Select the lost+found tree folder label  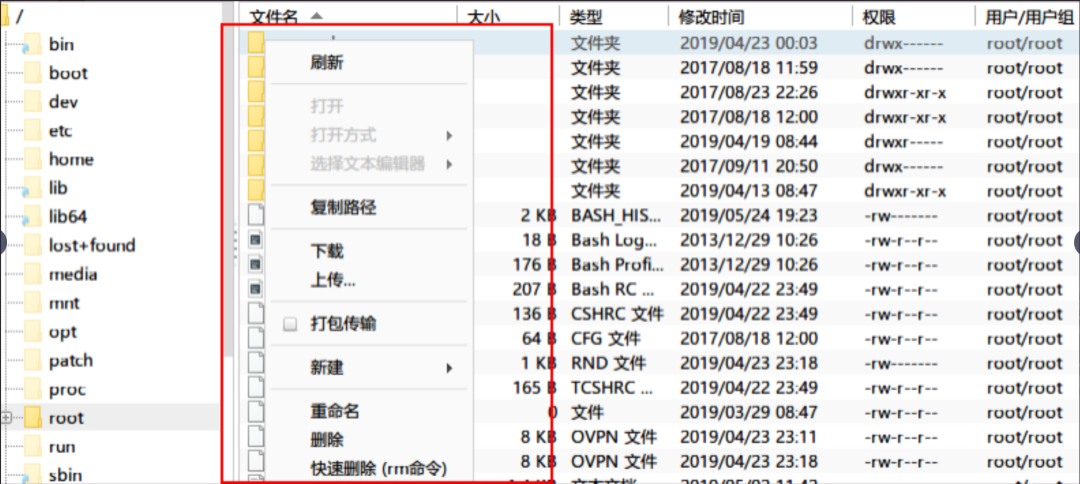92,245
